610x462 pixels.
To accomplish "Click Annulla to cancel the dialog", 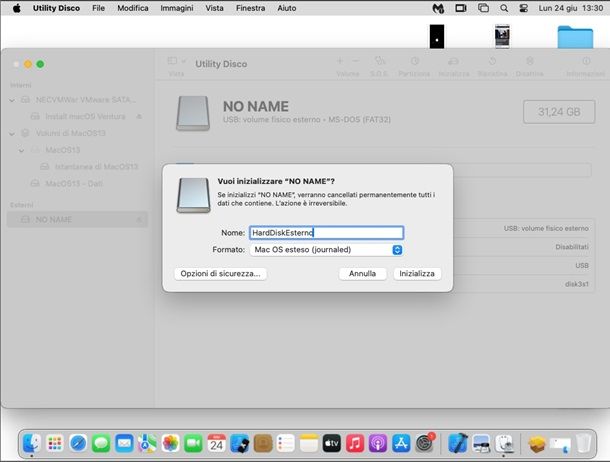I will [x=362, y=274].
